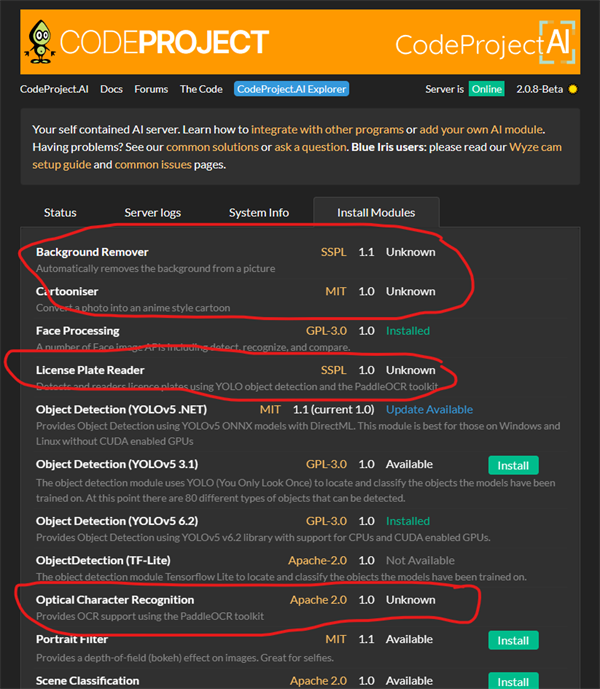Click Object Detection (YOLOv5 .NET) title
The image size is (600, 689).
[121, 410]
